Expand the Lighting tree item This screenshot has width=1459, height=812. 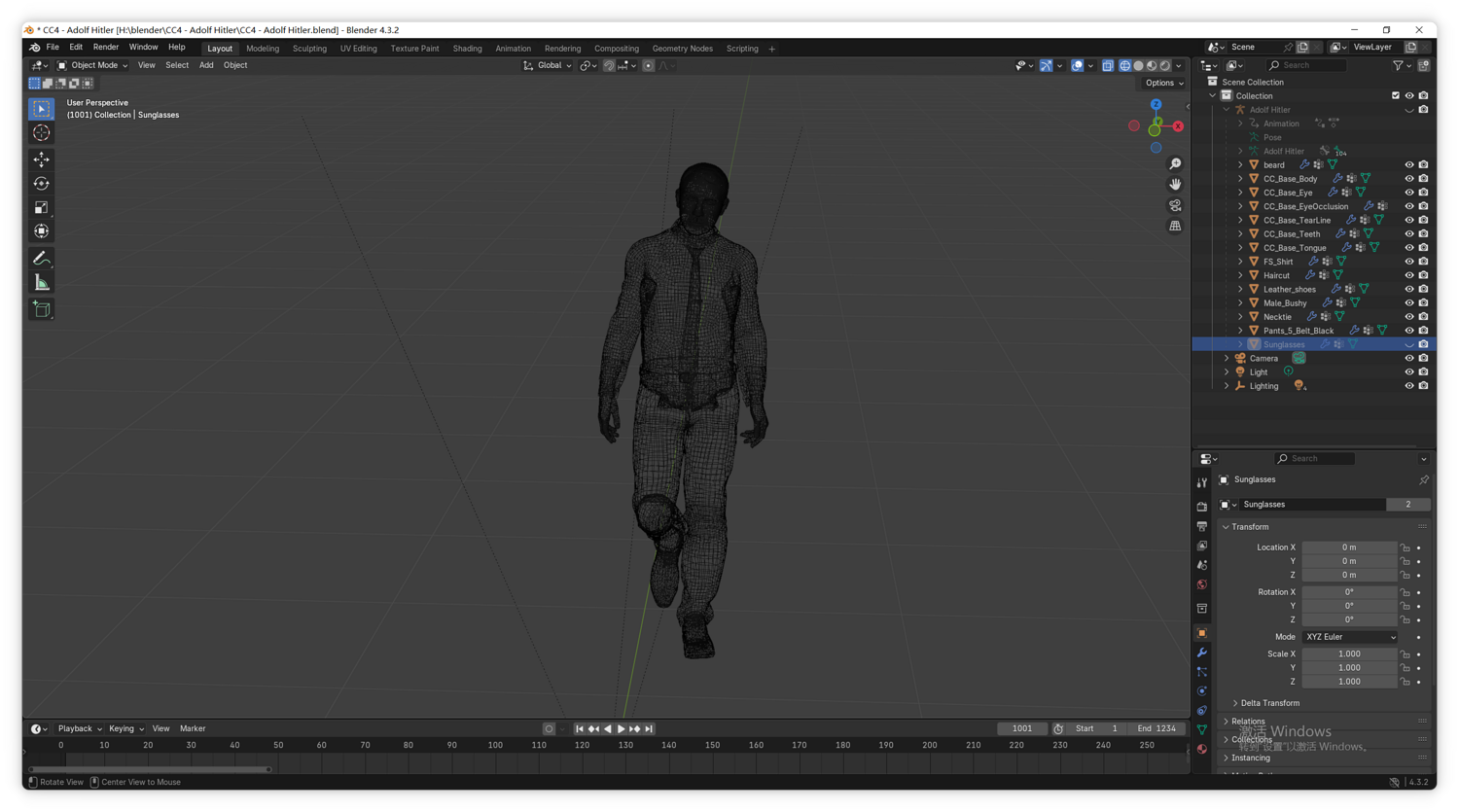point(1227,386)
